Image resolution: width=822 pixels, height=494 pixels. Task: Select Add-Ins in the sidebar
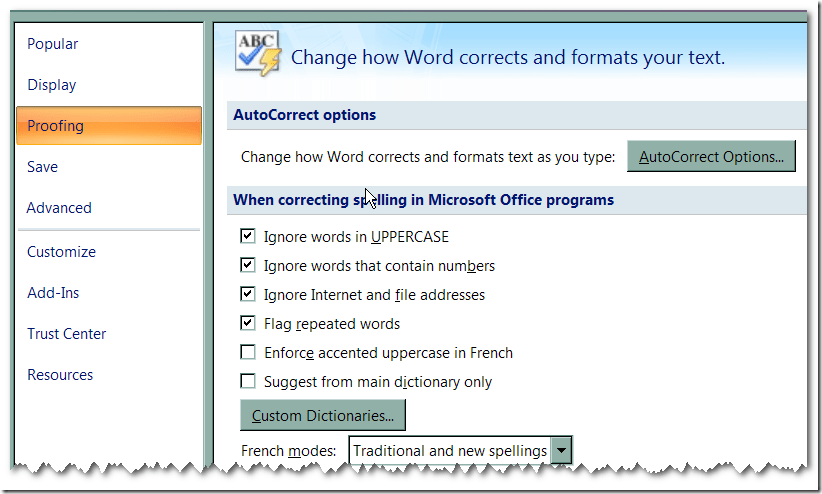click(53, 293)
